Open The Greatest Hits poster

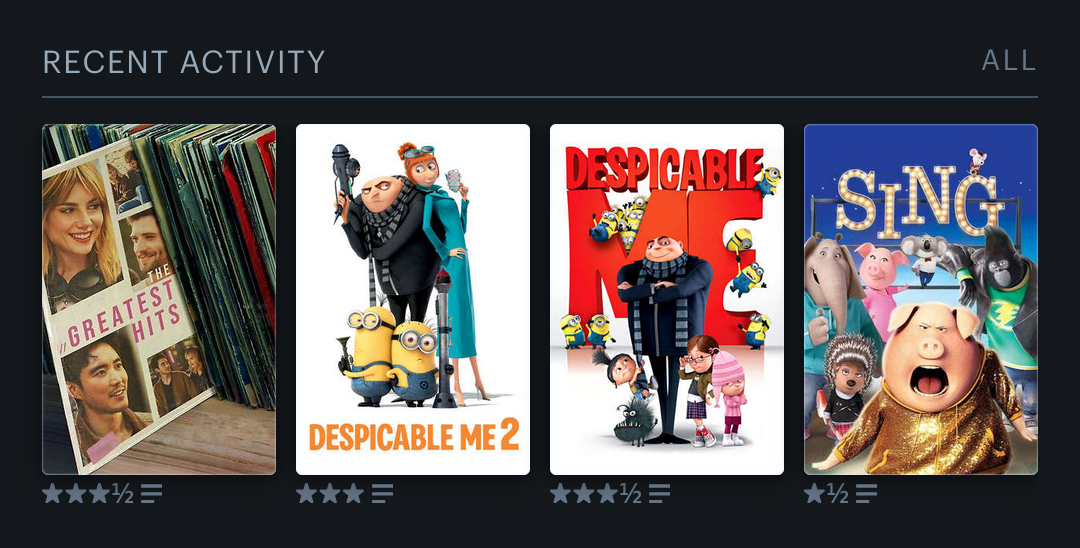[159, 299]
